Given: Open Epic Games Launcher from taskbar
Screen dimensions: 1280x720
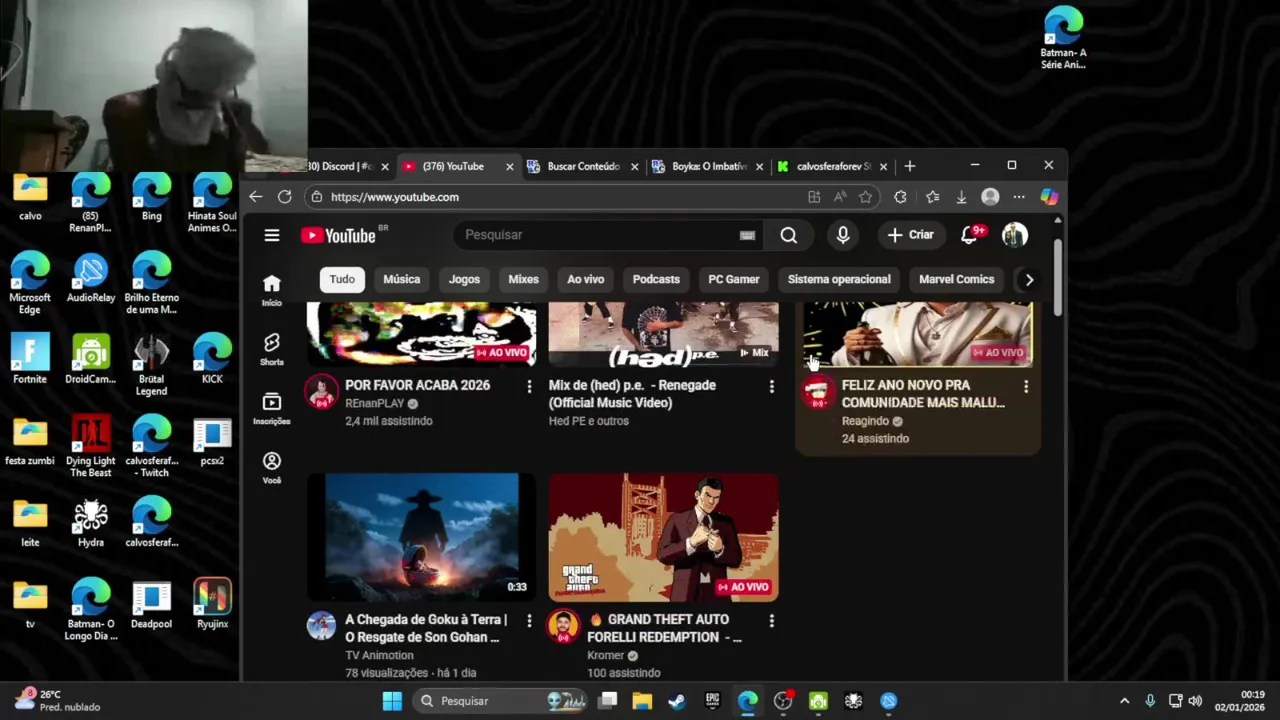Looking at the screenshot, I should click(712, 701).
